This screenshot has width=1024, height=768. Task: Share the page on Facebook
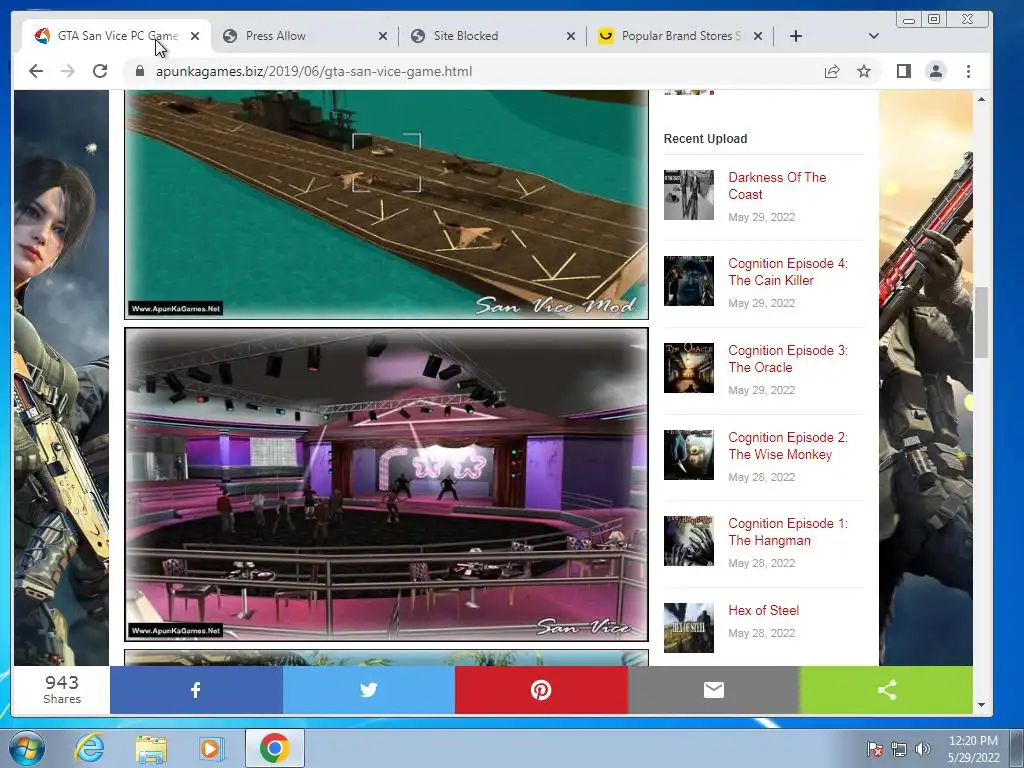(x=196, y=690)
